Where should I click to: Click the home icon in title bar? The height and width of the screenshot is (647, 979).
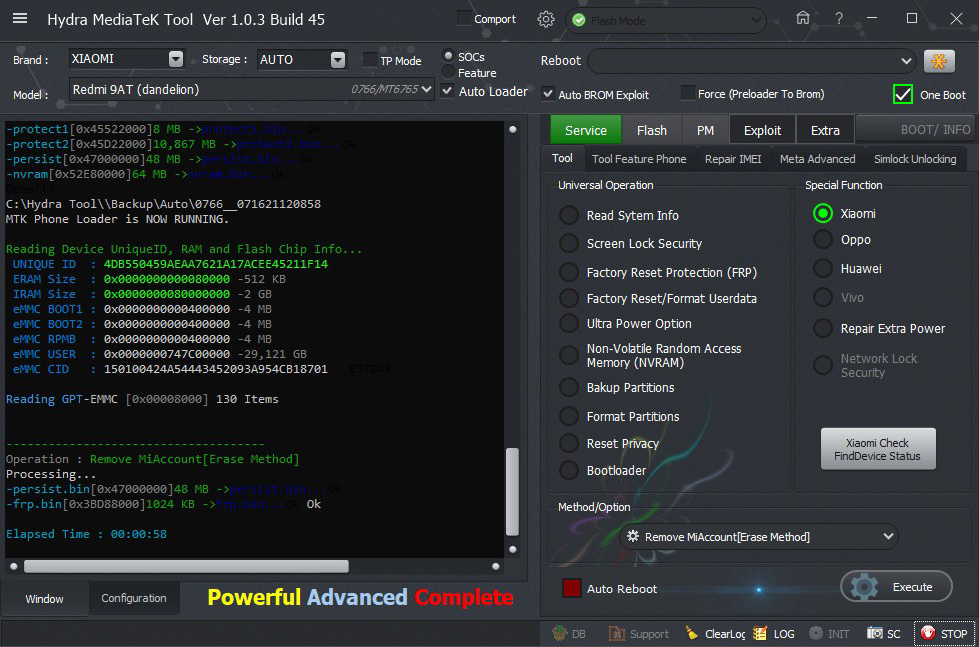click(803, 19)
